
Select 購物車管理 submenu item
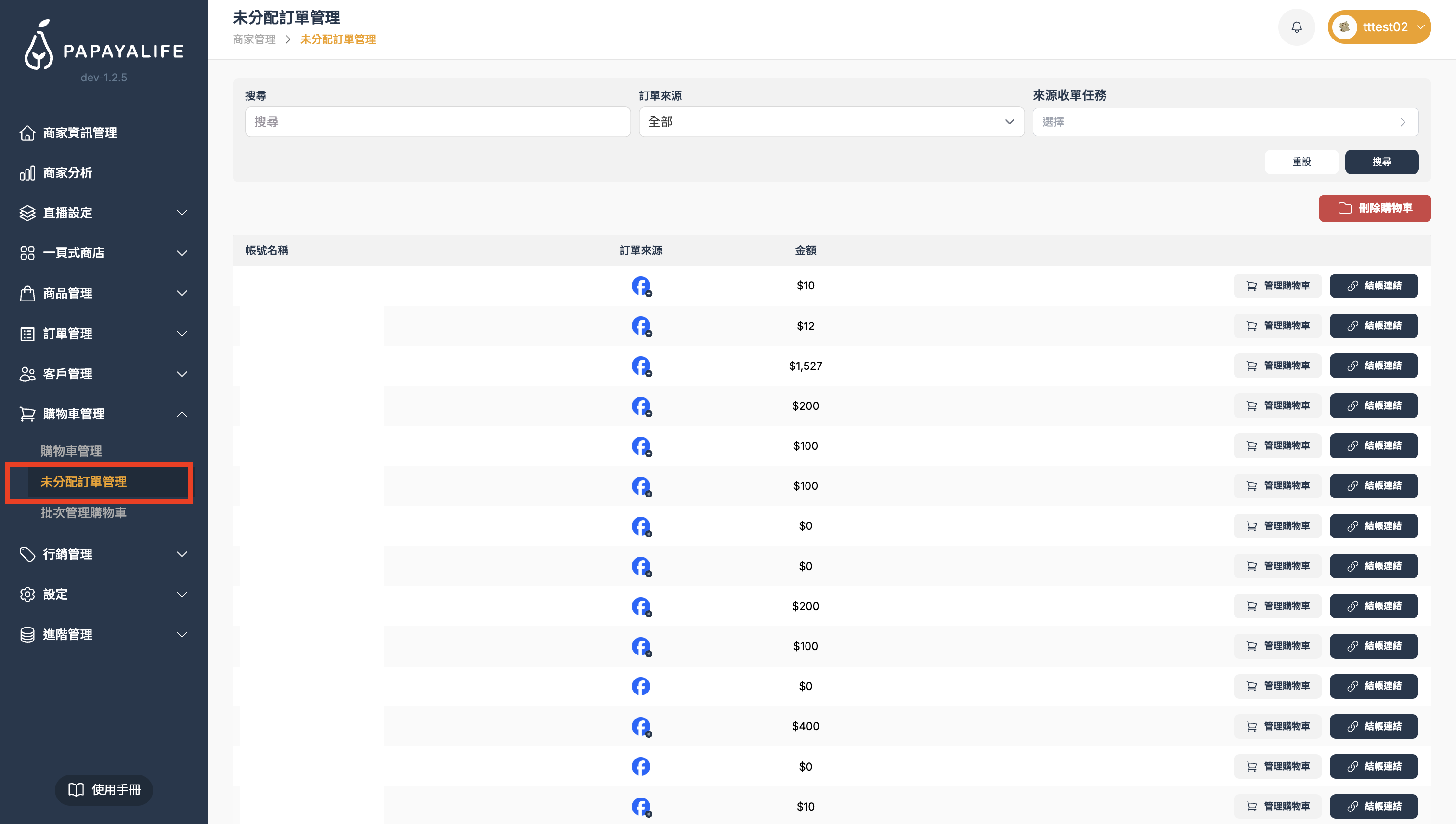(x=71, y=451)
